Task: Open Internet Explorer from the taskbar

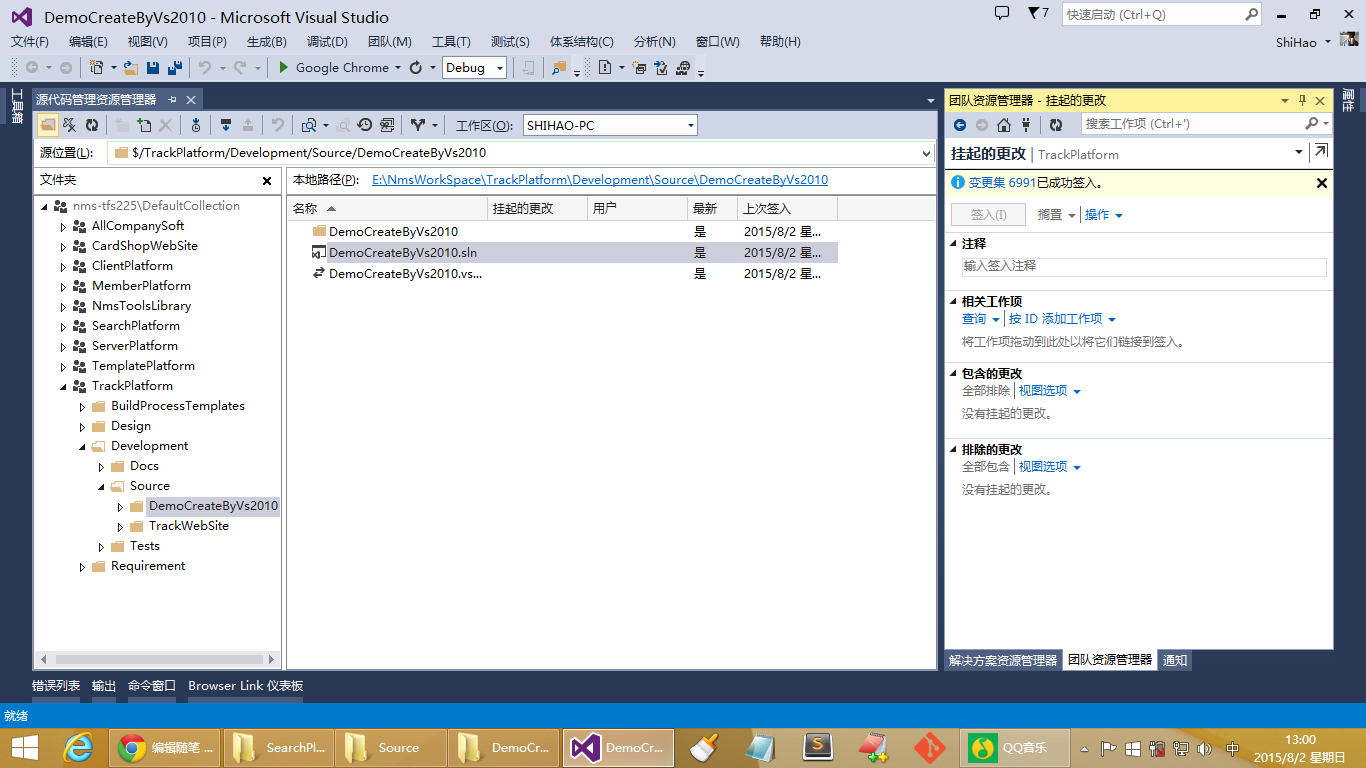Action: point(78,747)
